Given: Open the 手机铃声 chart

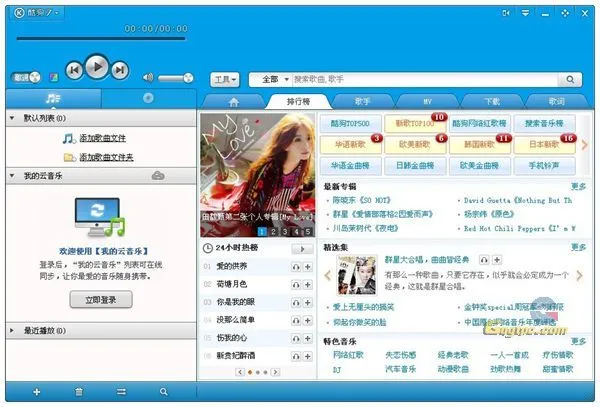Looking at the screenshot, I should pos(544,166).
